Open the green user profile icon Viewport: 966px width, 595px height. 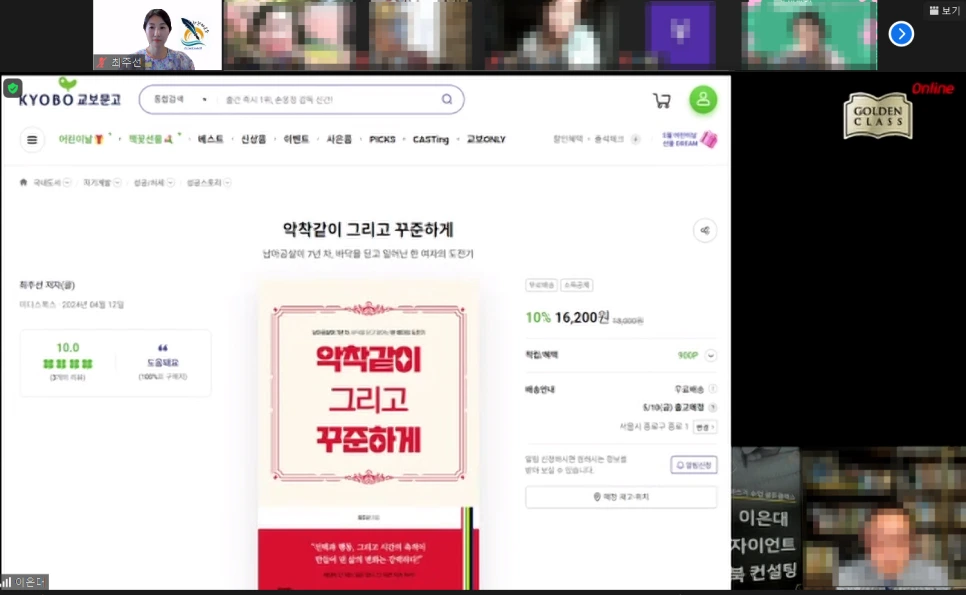(x=703, y=99)
